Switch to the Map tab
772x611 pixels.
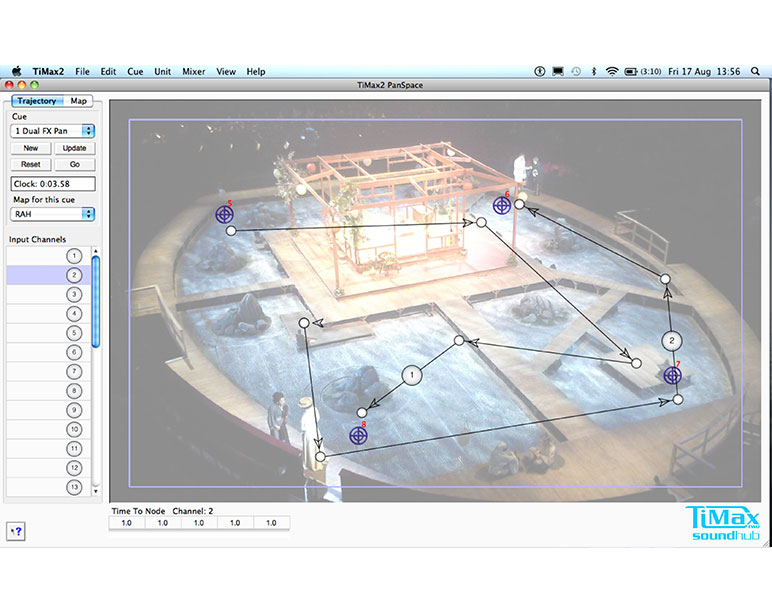78,101
